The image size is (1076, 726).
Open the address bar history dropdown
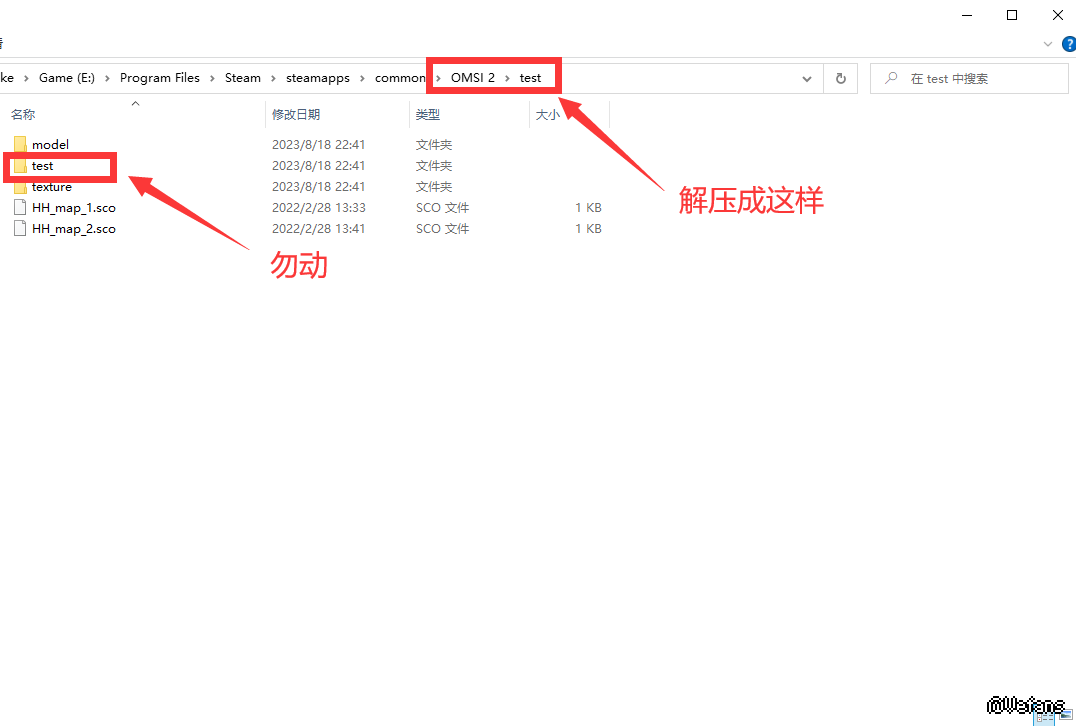807,78
